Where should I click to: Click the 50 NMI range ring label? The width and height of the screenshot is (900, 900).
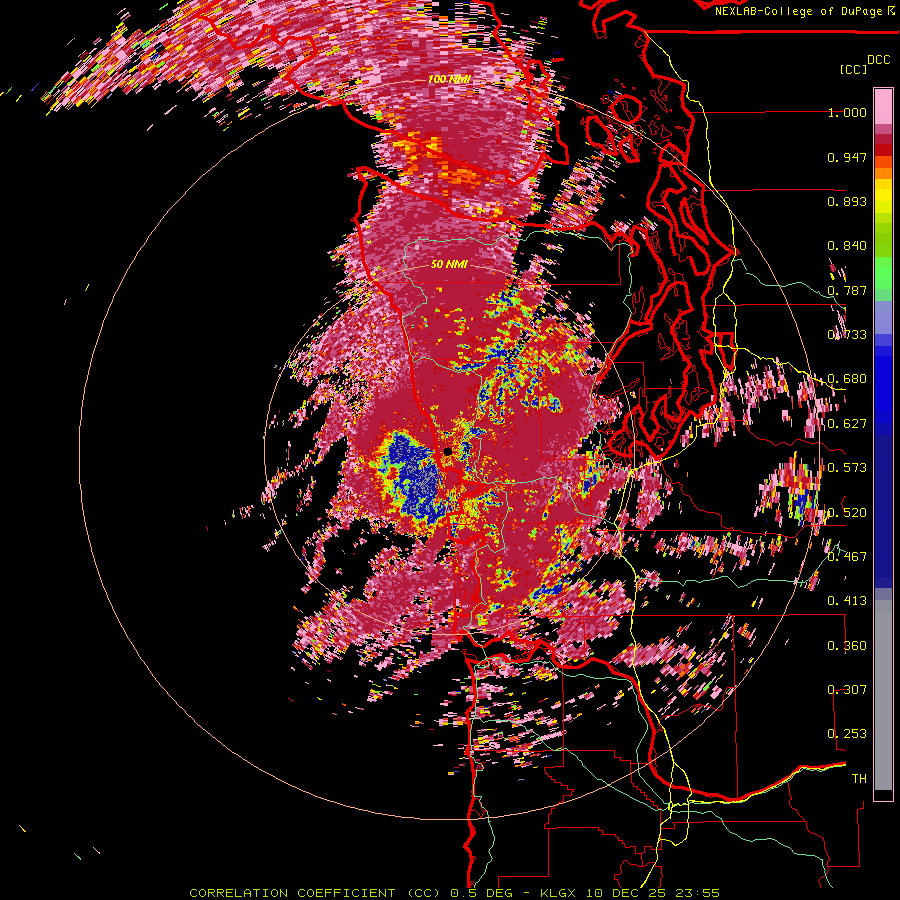[449, 265]
